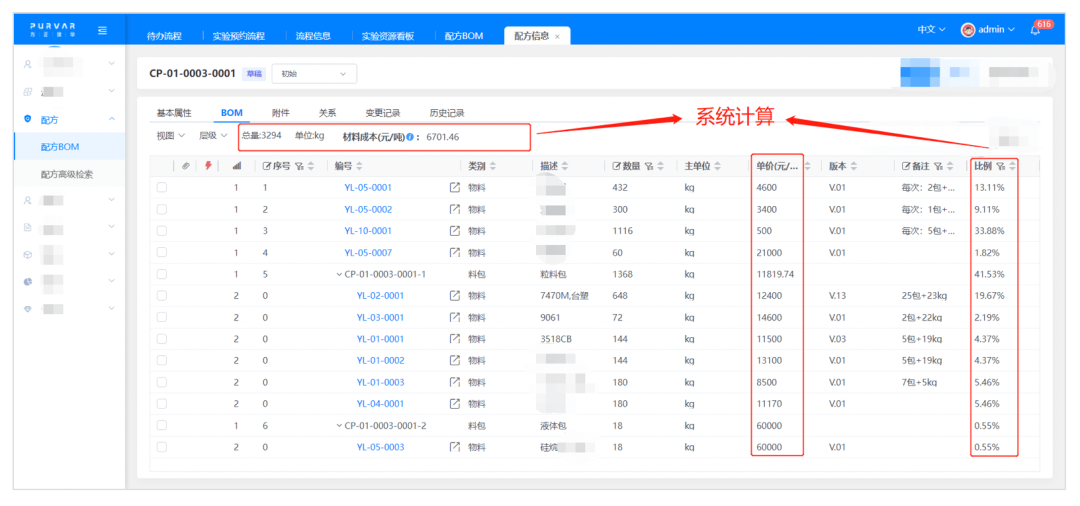Click the filter icon in 序号 column header

tap(298, 166)
